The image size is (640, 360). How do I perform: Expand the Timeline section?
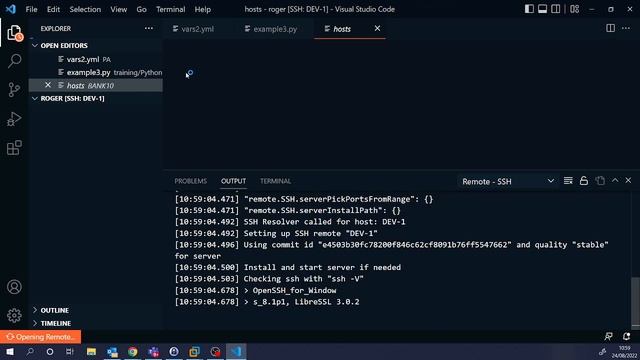click(x=56, y=324)
